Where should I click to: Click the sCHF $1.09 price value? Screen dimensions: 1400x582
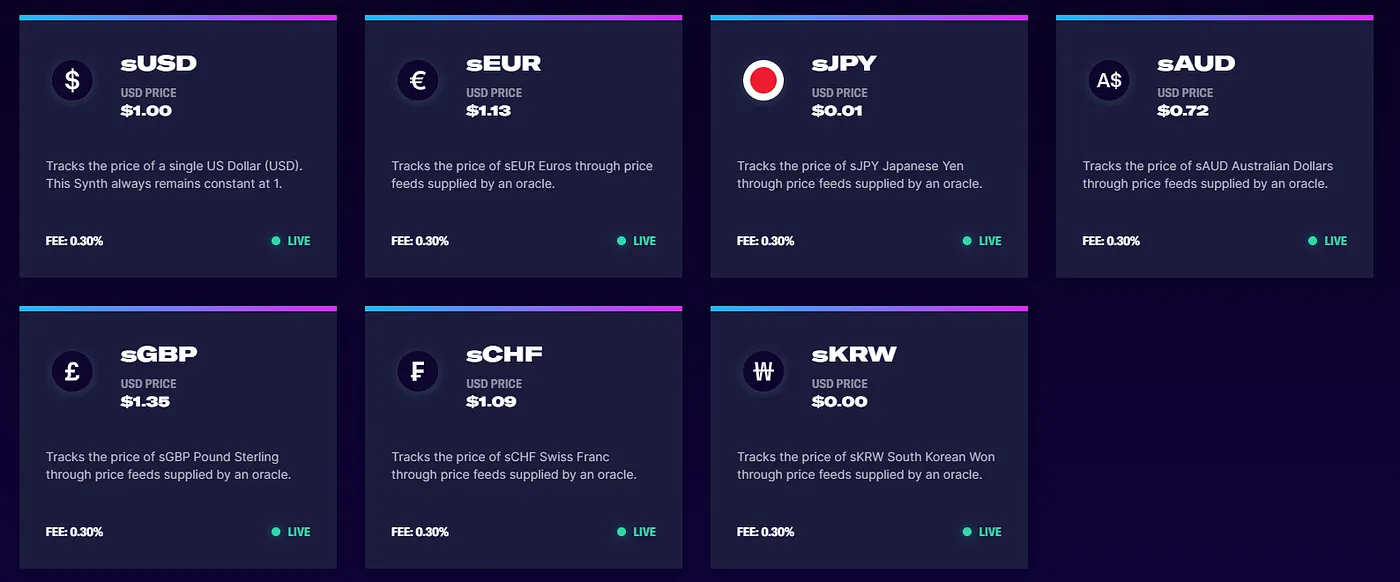(x=491, y=402)
